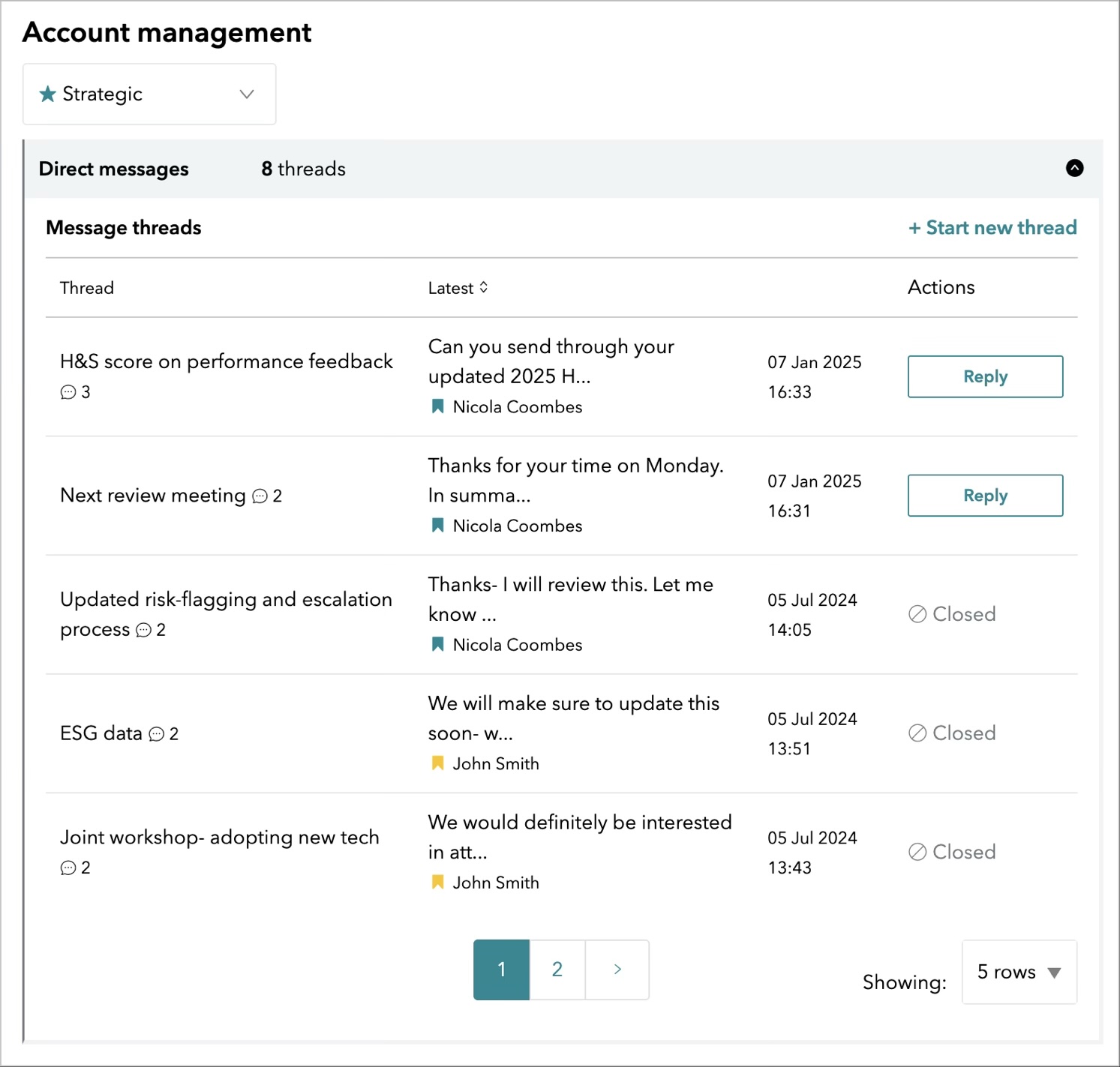Click Closed status icon in risk-flagging row

coord(917,614)
